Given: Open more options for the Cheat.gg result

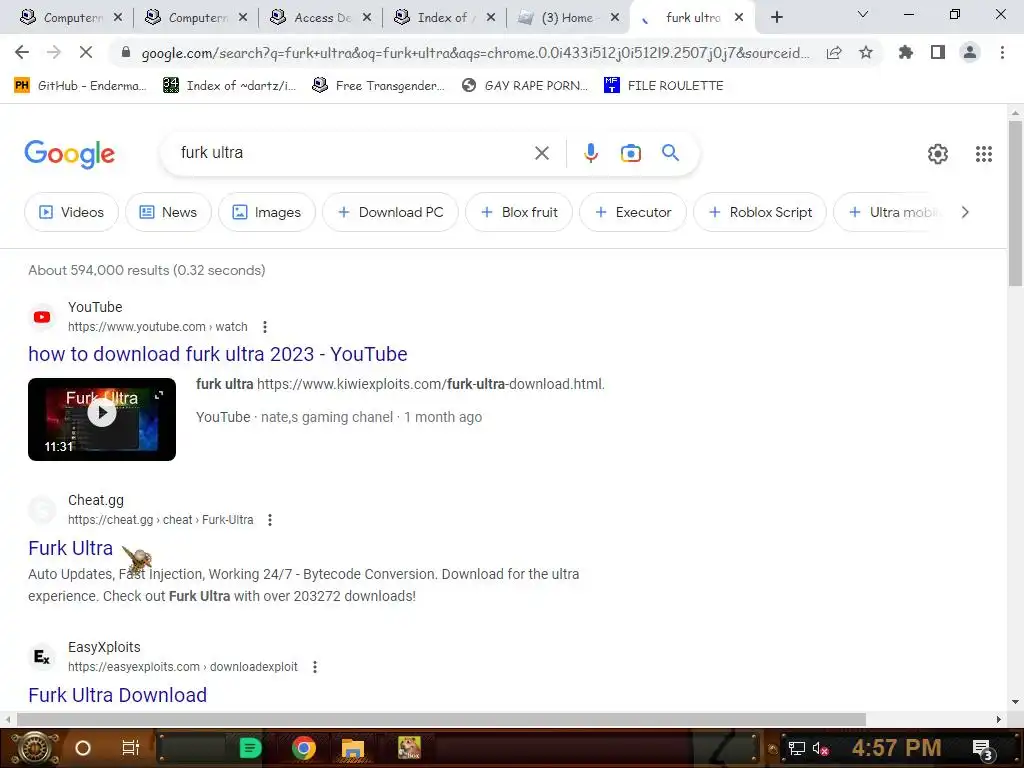Looking at the screenshot, I should [270, 520].
